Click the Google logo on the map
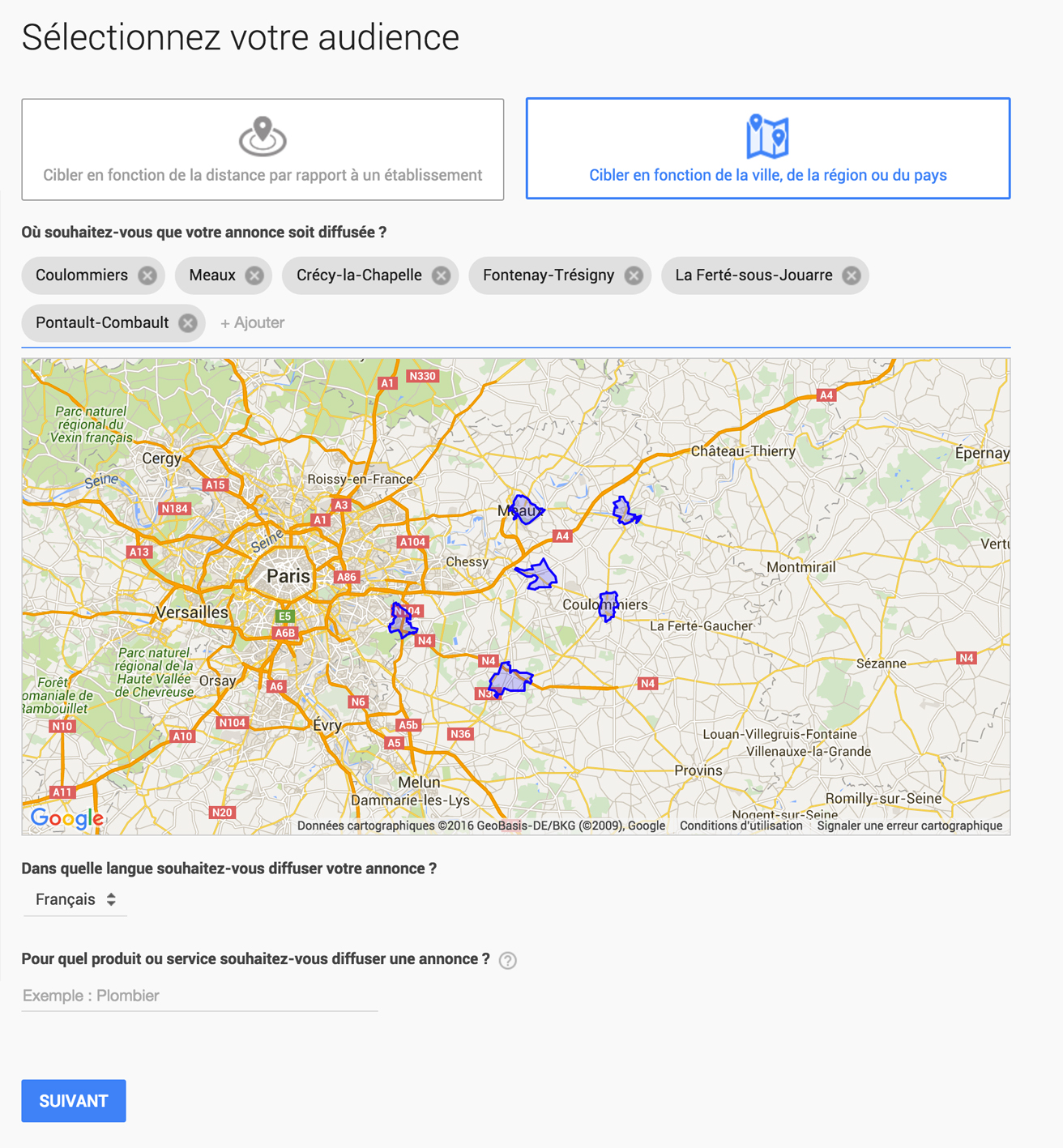The image size is (1063, 1148). point(66,818)
